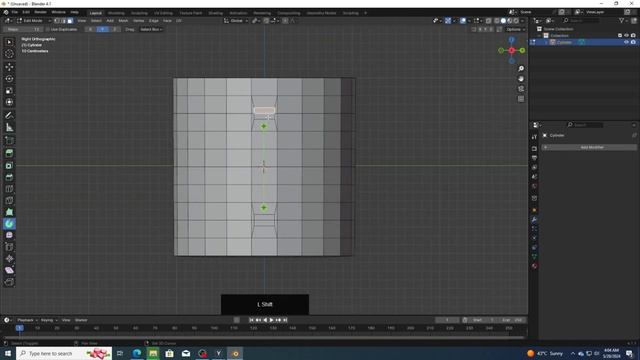This screenshot has height=360, width=640.
Task: Toggle camera view in viewport
Action: point(521,89)
